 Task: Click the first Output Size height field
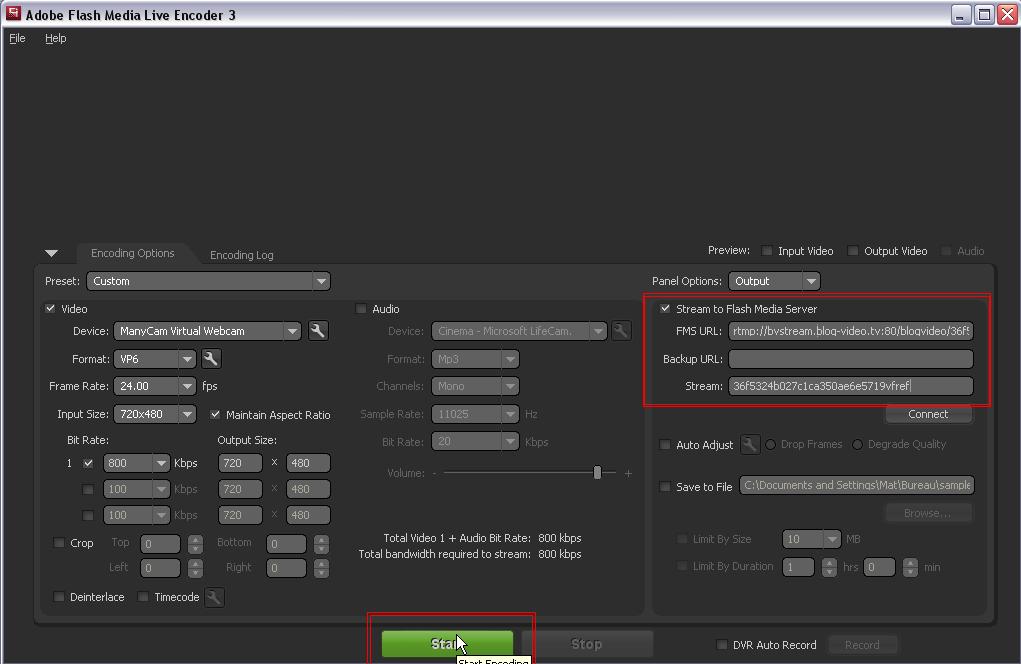point(308,463)
